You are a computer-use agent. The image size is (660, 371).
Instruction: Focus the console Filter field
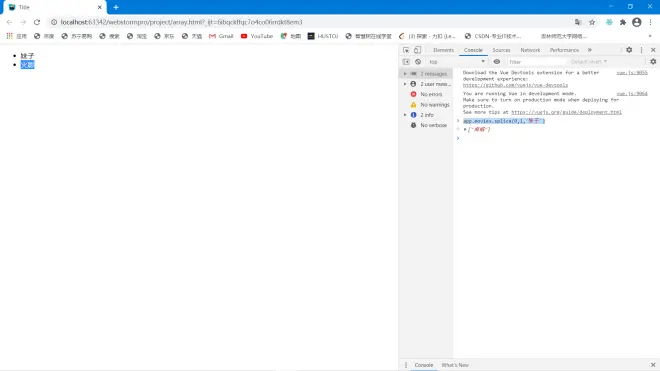(536, 62)
